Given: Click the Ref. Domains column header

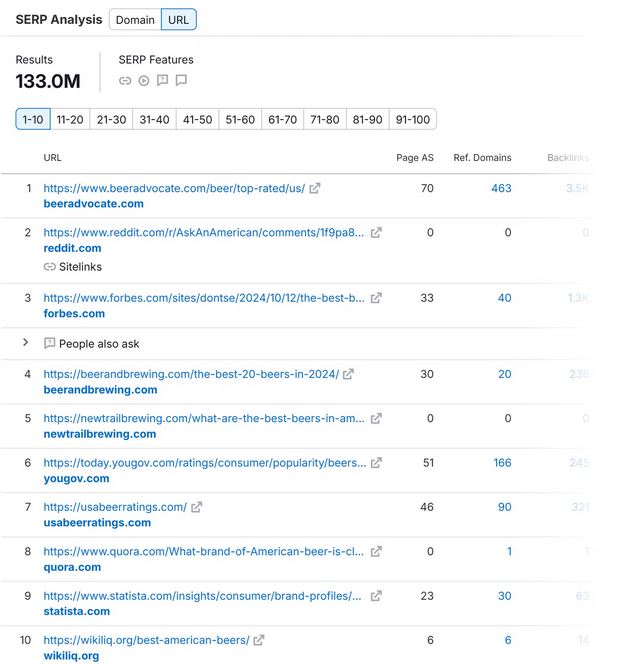Looking at the screenshot, I should click(482, 158).
